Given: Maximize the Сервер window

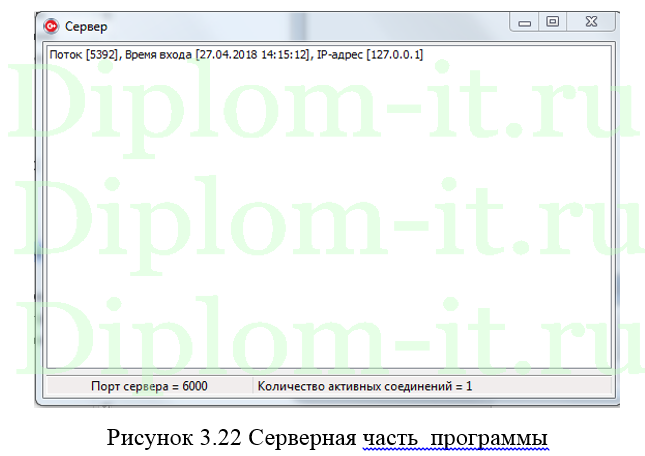Looking at the screenshot, I should (x=552, y=22).
